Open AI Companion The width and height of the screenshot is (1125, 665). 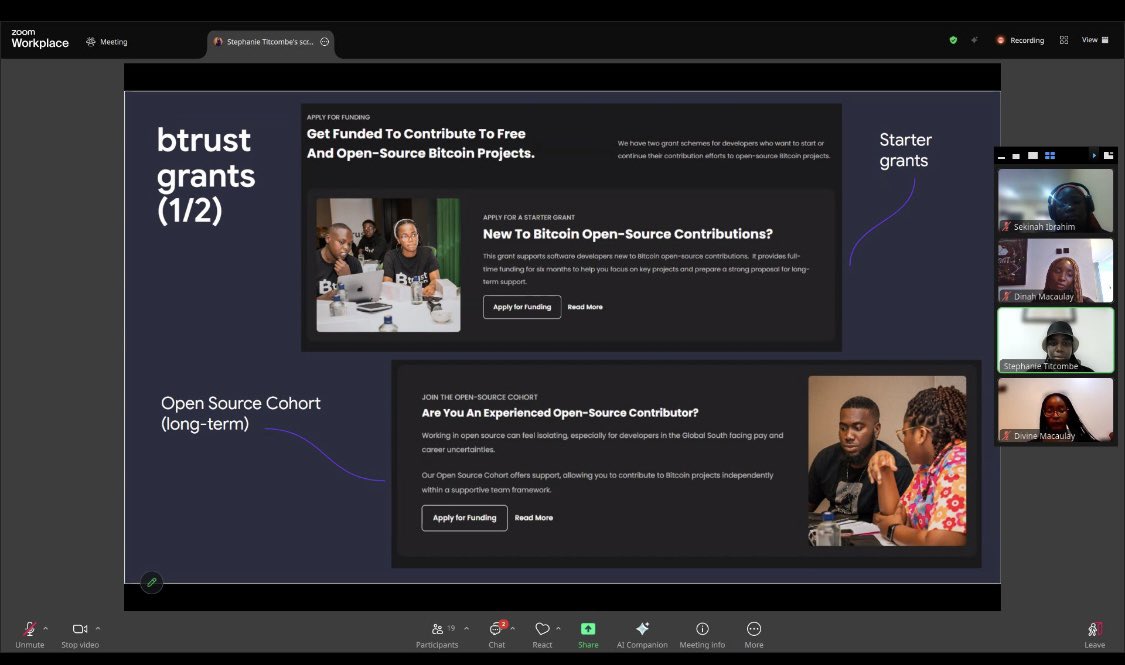click(x=642, y=634)
